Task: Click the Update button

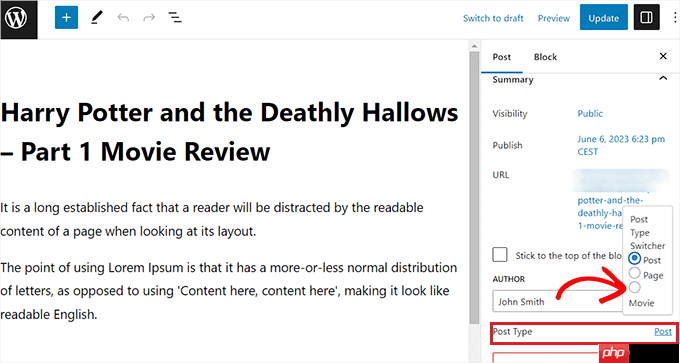Action: point(603,17)
